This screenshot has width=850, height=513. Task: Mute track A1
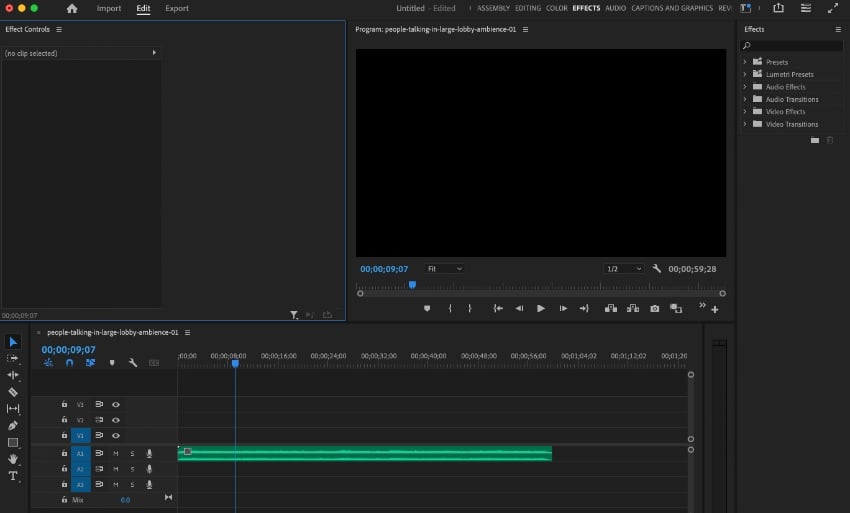(115, 453)
